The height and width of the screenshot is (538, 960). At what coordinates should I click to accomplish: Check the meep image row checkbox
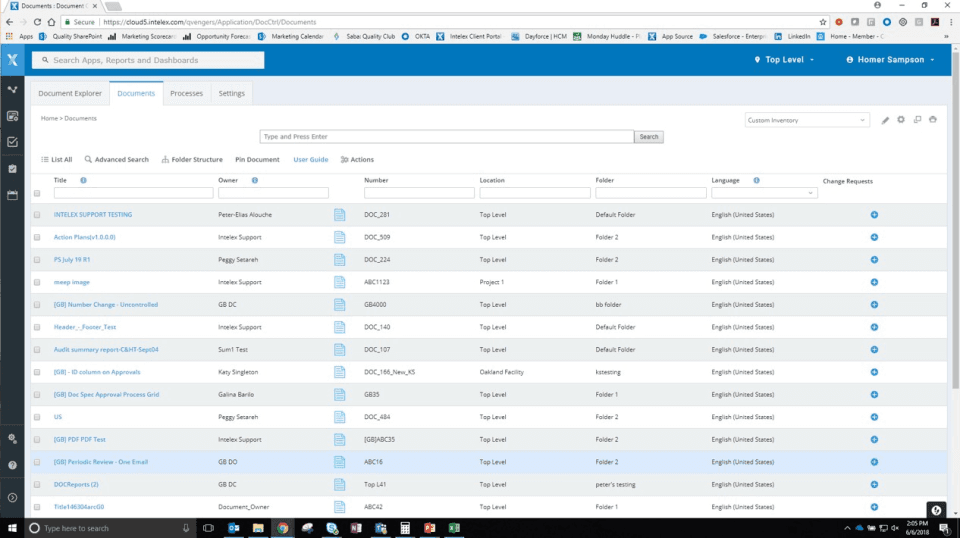tap(37, 282)
